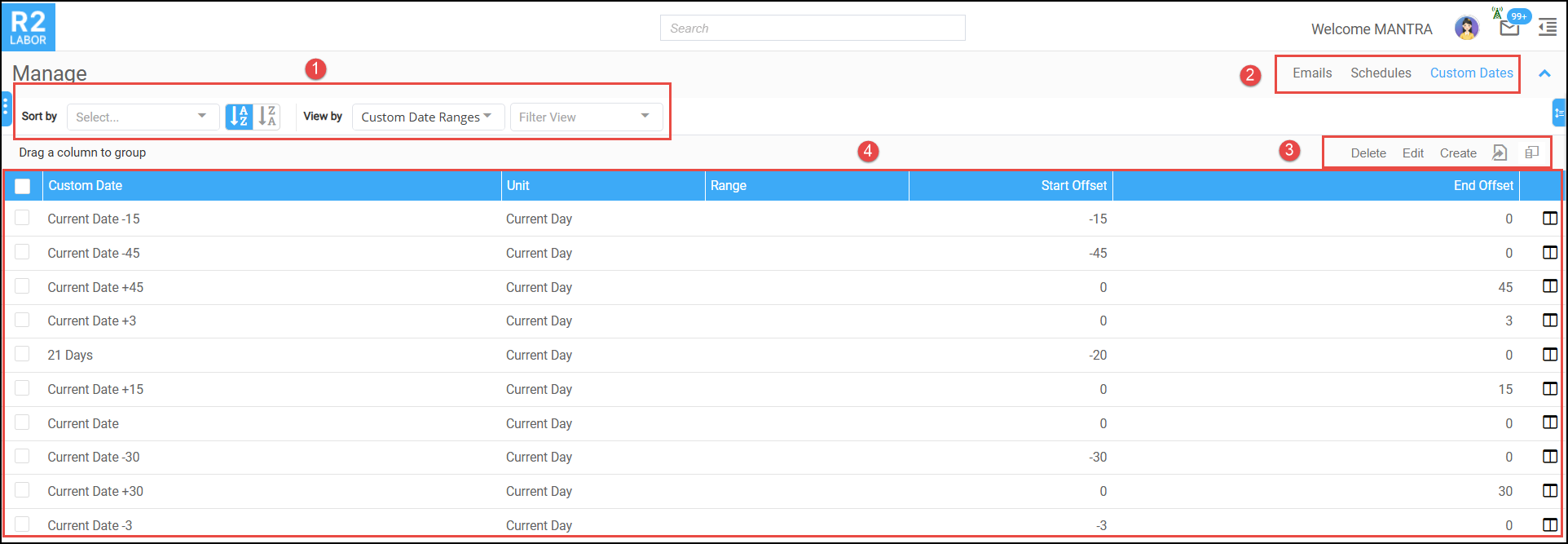
Task: Open the mail notifications envelope icon
Action: click(x=1509, y=29)
